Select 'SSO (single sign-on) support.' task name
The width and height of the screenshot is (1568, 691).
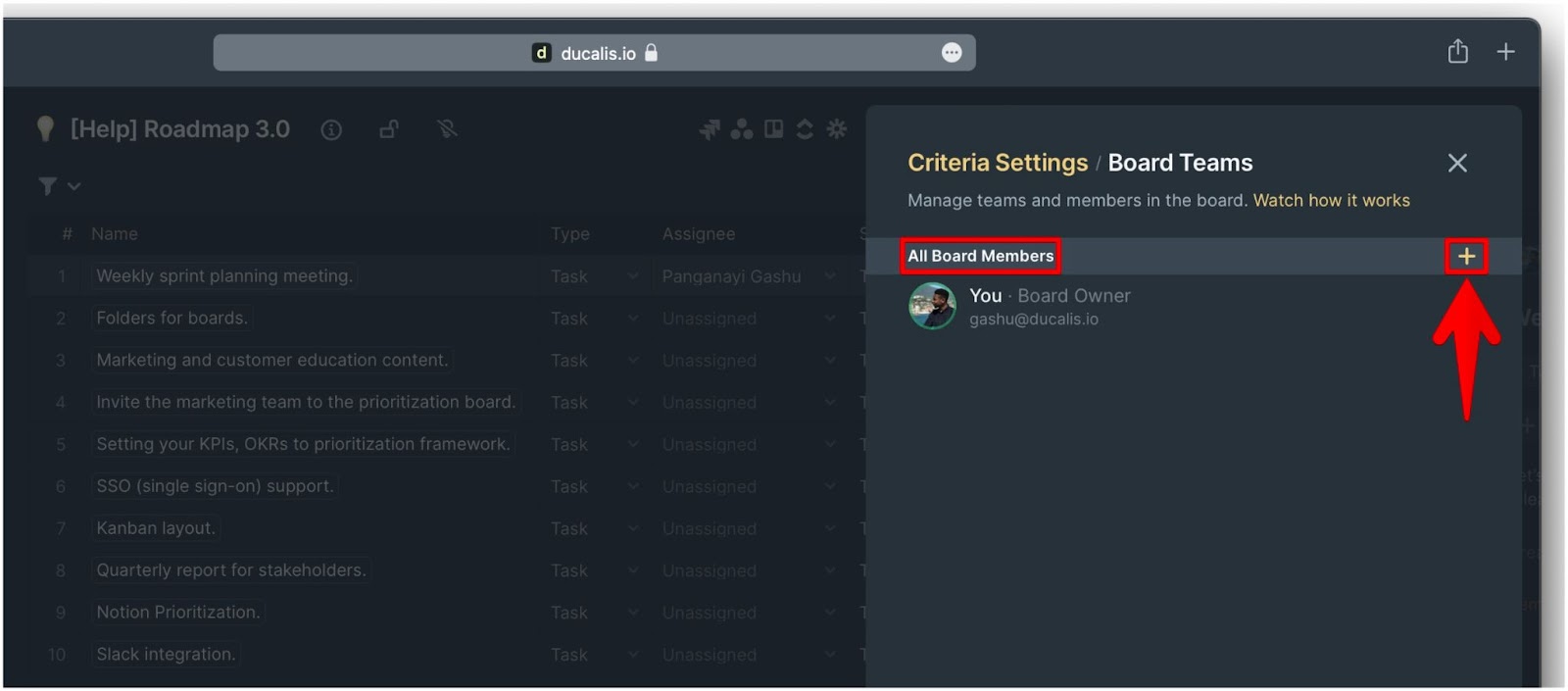[x=215, y=487]
